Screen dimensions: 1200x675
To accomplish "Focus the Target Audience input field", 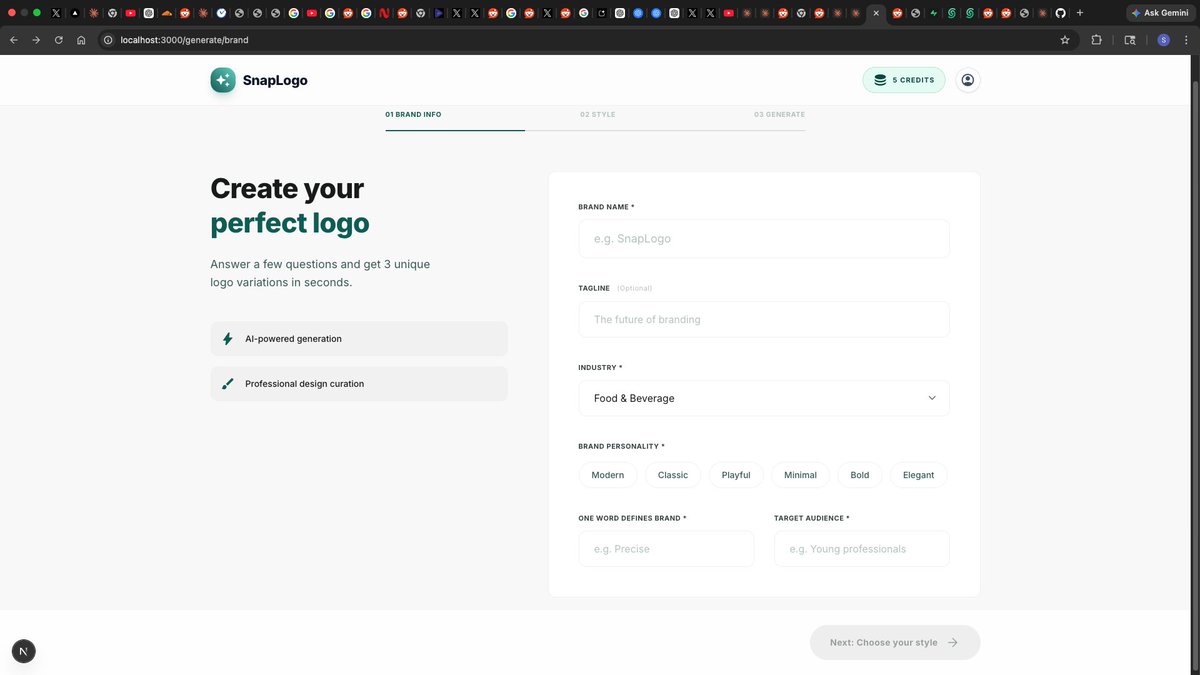I will tap(862, 549).
